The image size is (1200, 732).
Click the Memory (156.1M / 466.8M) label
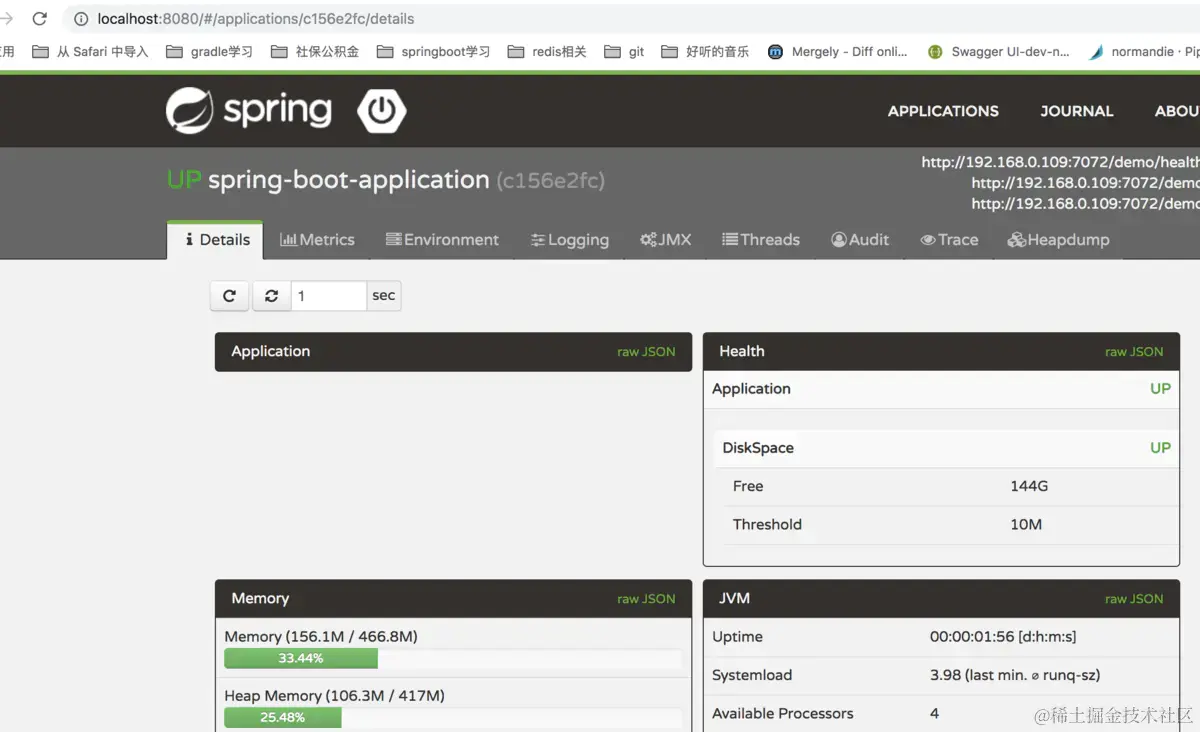(x=321, y=637)
